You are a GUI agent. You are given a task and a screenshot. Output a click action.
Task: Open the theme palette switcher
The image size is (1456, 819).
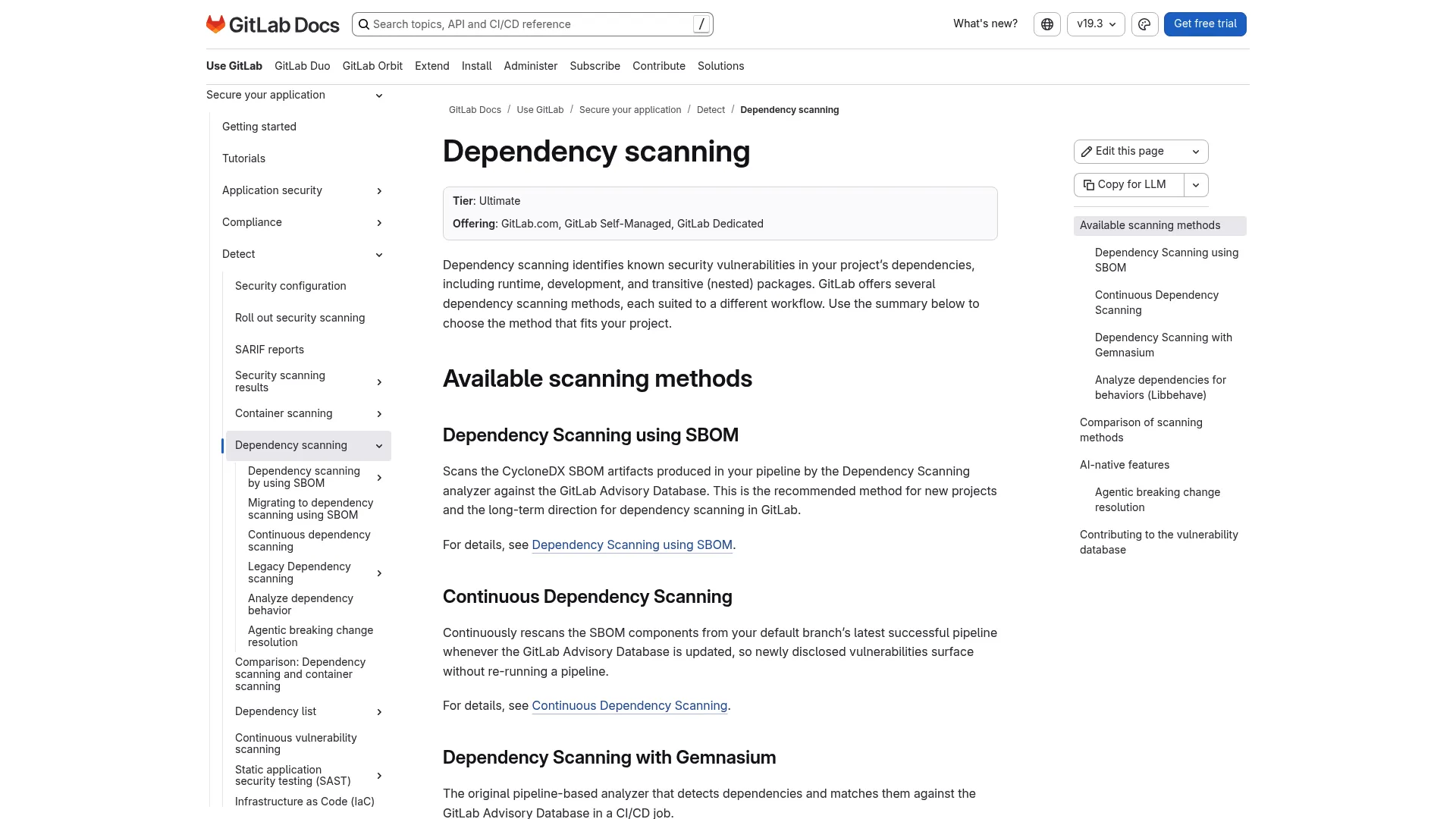(x=1144, y=24)
